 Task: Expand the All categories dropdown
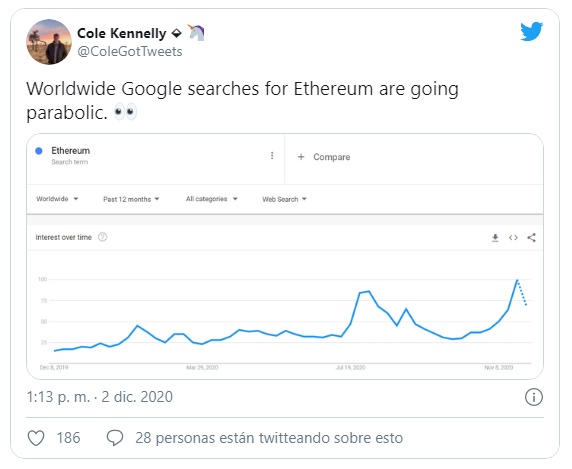pos(212,199)
